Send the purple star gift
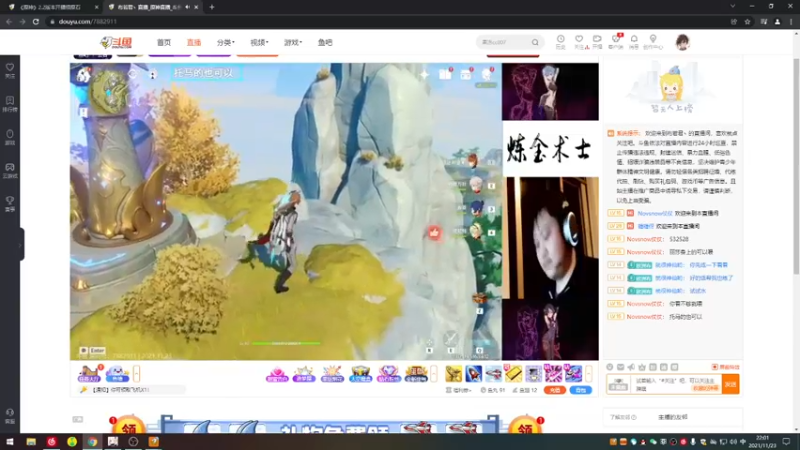The width and height of the screenshot is (800, 450). (x=304, y=373)
